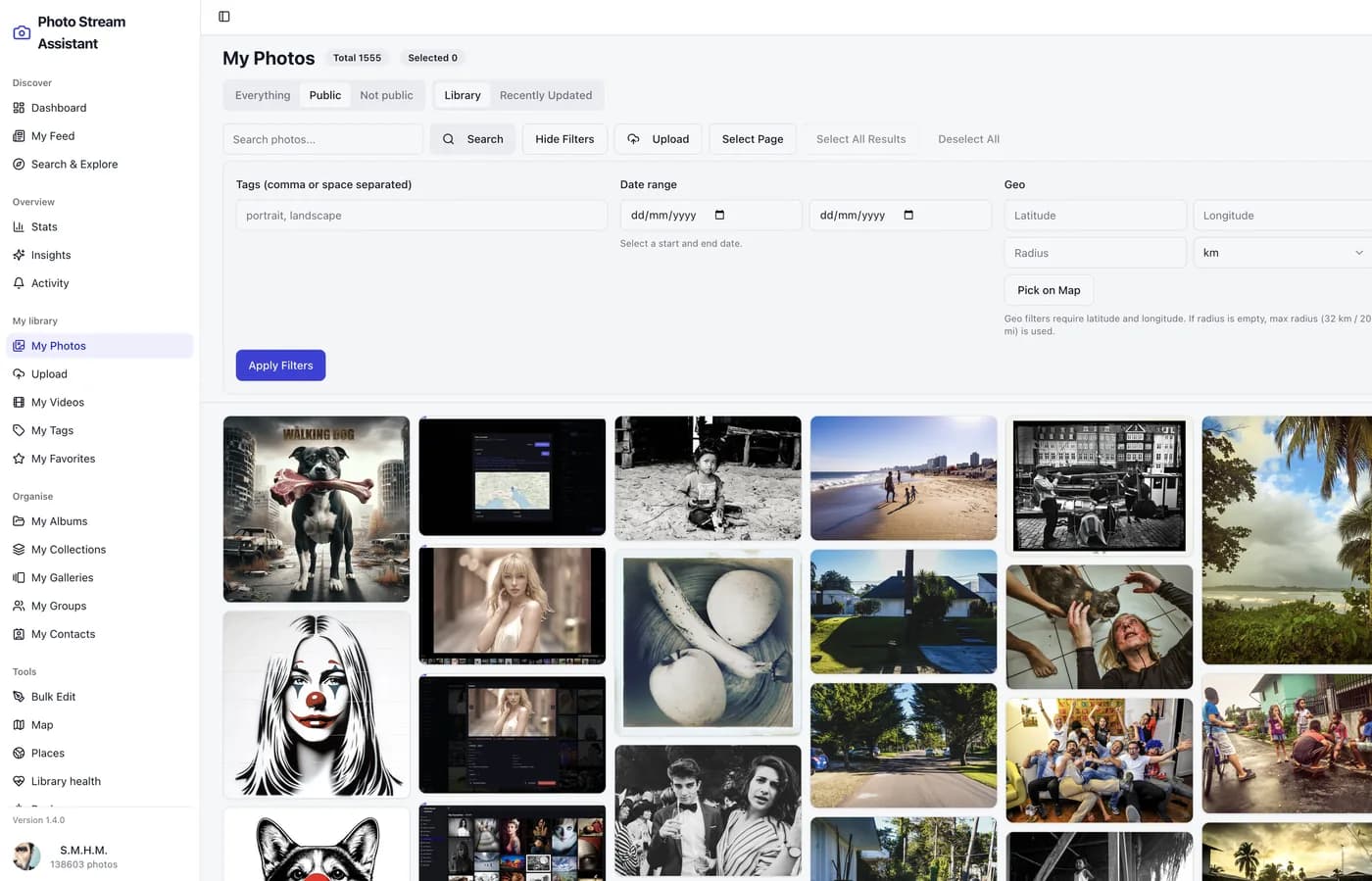Click the My Galleries icon

(19, 578)
